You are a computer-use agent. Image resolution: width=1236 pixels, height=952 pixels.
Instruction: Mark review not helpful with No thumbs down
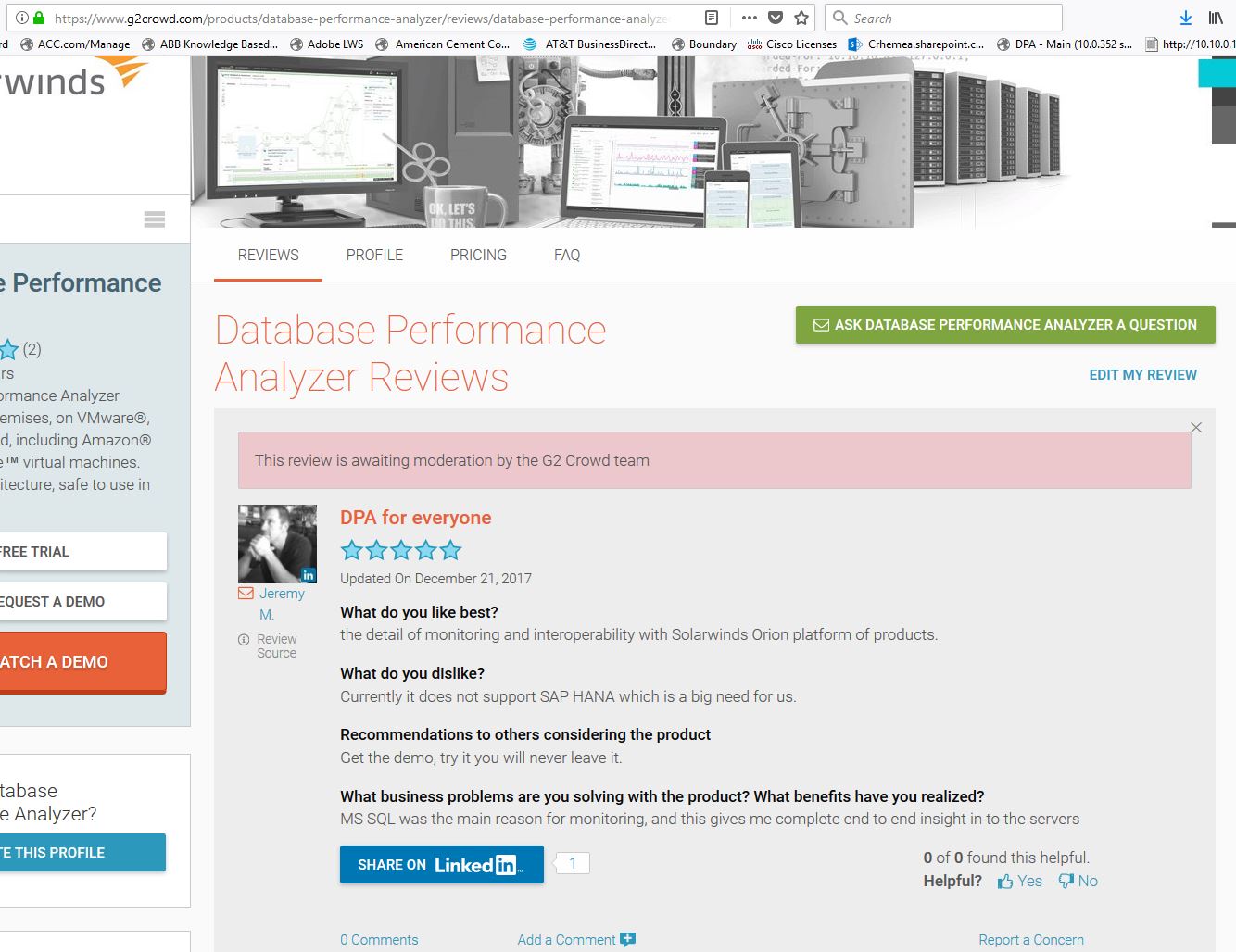coord(1078,882)
